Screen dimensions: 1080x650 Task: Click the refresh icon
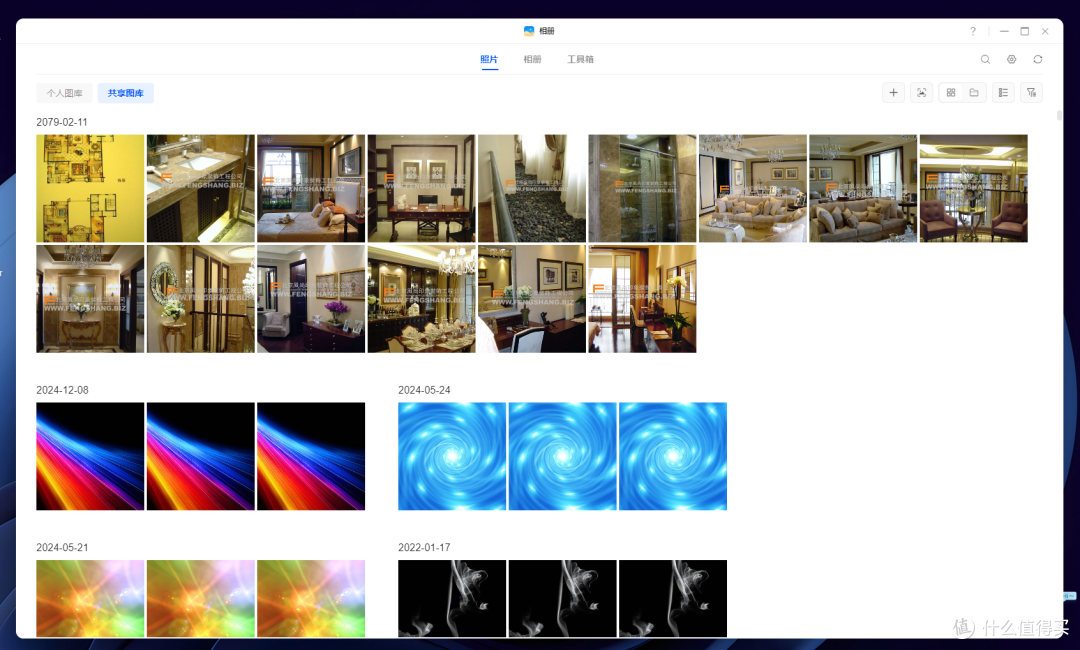pos(1038,59)
